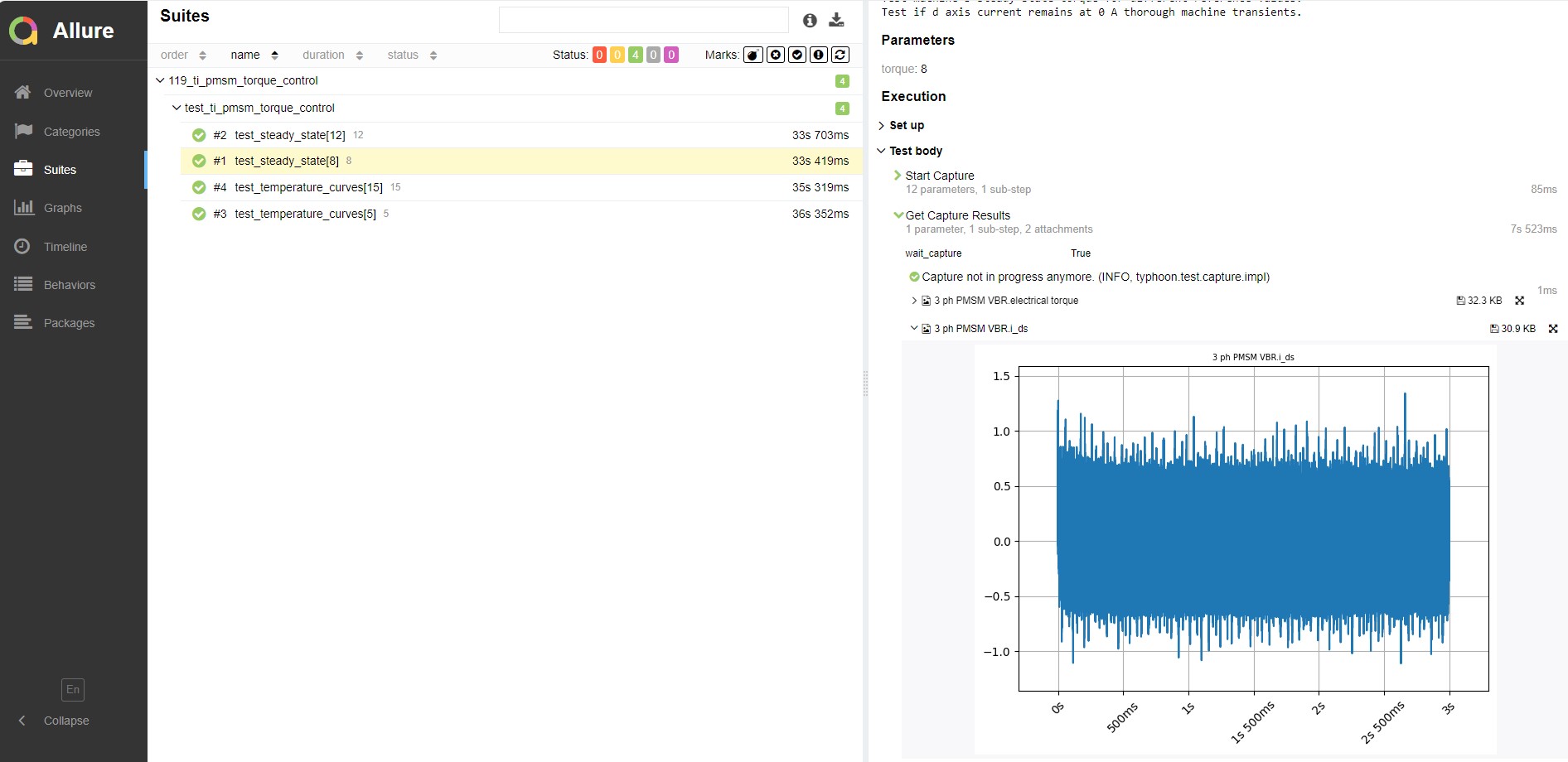1568x762 pixels.
Task: Open the Timeline tab in sidebar
Action: pos(65,247)
